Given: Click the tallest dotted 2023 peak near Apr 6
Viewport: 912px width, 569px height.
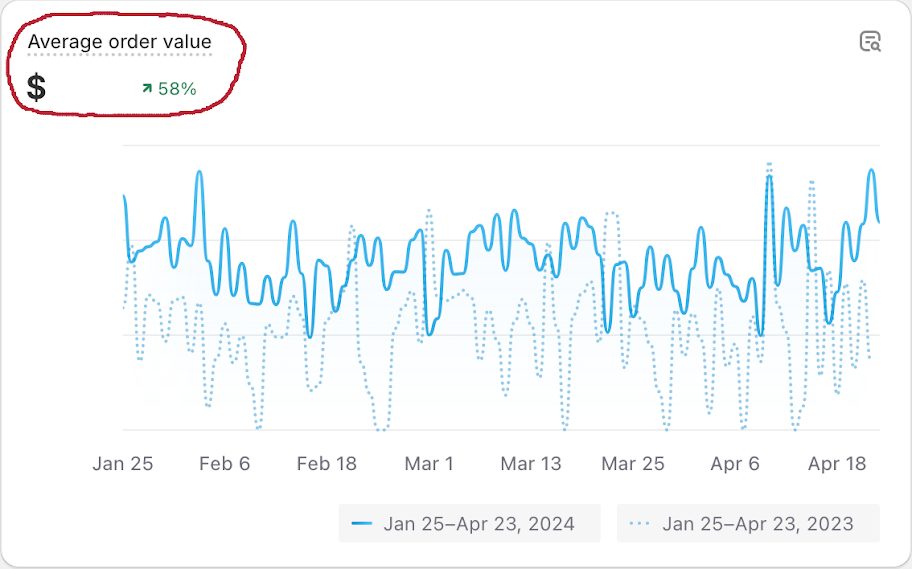Looking at the screenshot, I should pyautogui.click(x=769, y=163).
